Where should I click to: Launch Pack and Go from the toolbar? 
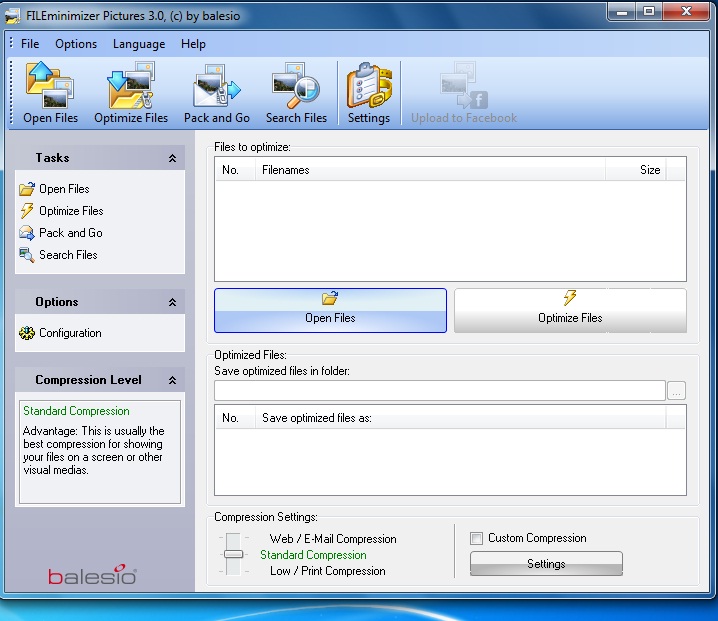point(217,93)
